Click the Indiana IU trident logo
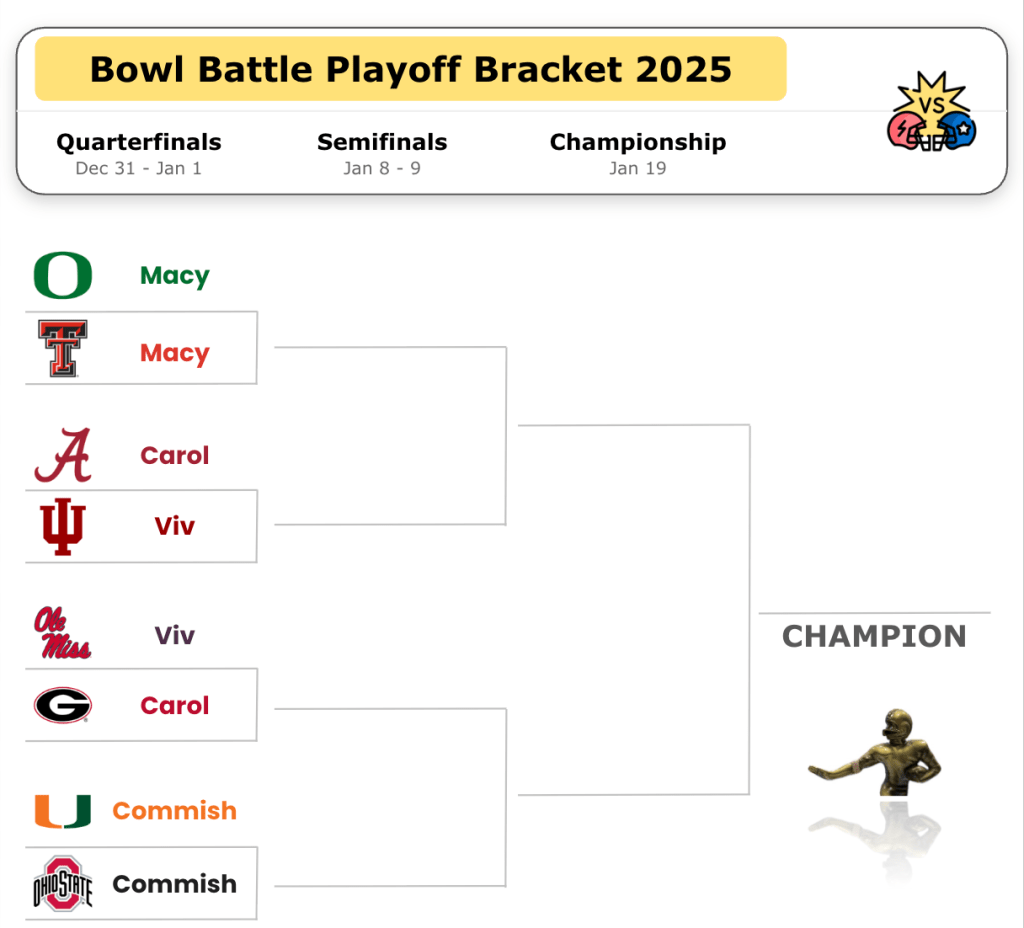Image resolution: width=1024 pixels, height=928 pixels. [x=62, y=526]
